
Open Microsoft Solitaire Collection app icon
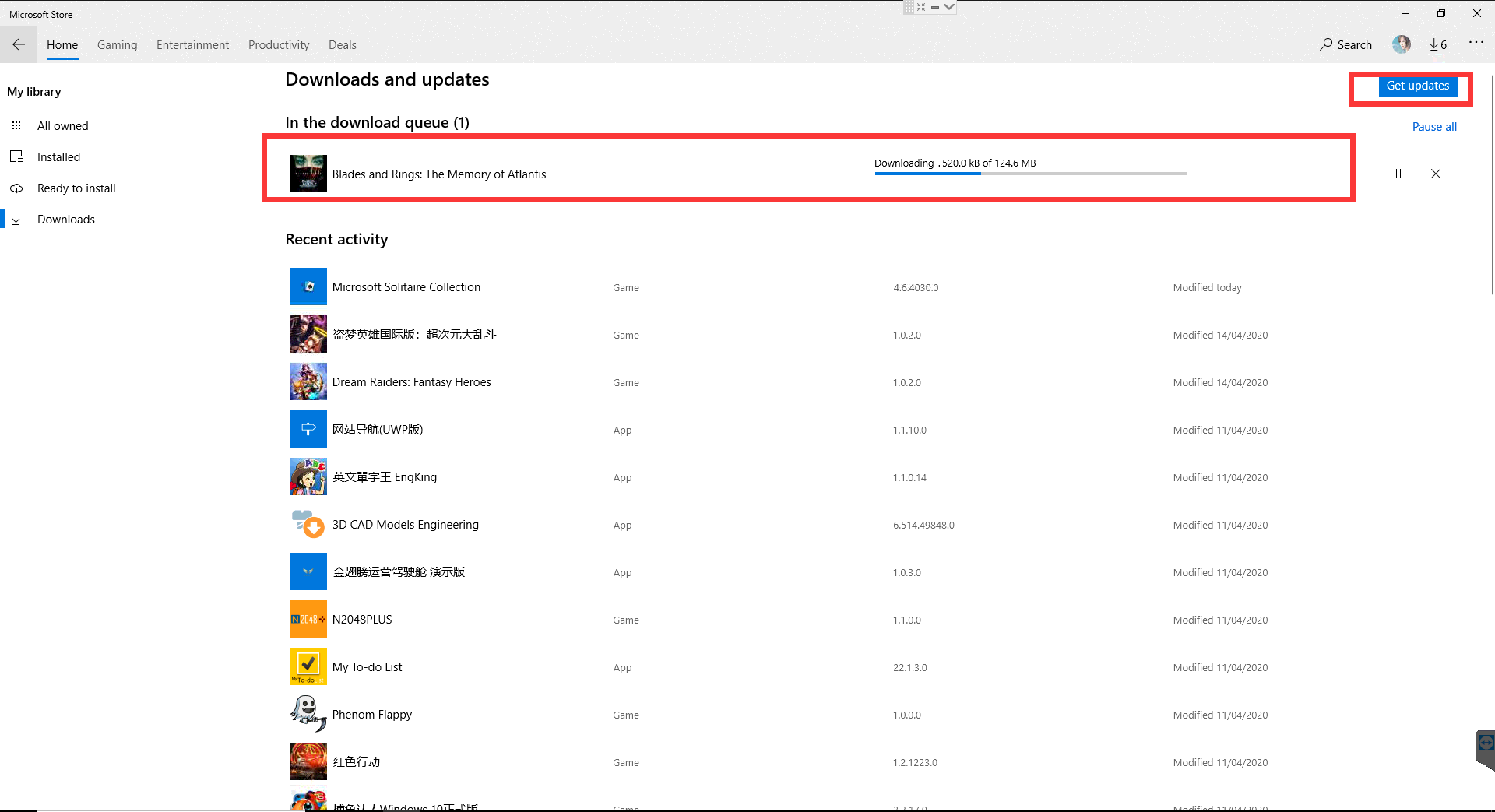tap(308, 286)
